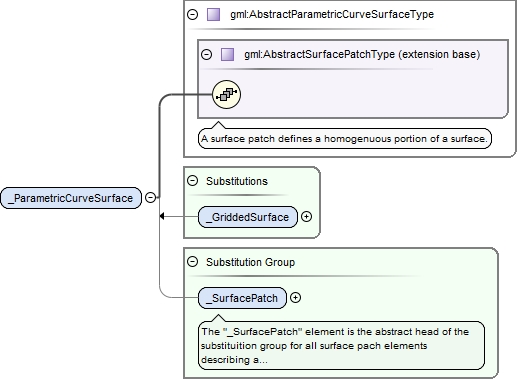Click the purple AbstractSurfacePatchType type icon
The image size is (518, 380).
point(227,54)
